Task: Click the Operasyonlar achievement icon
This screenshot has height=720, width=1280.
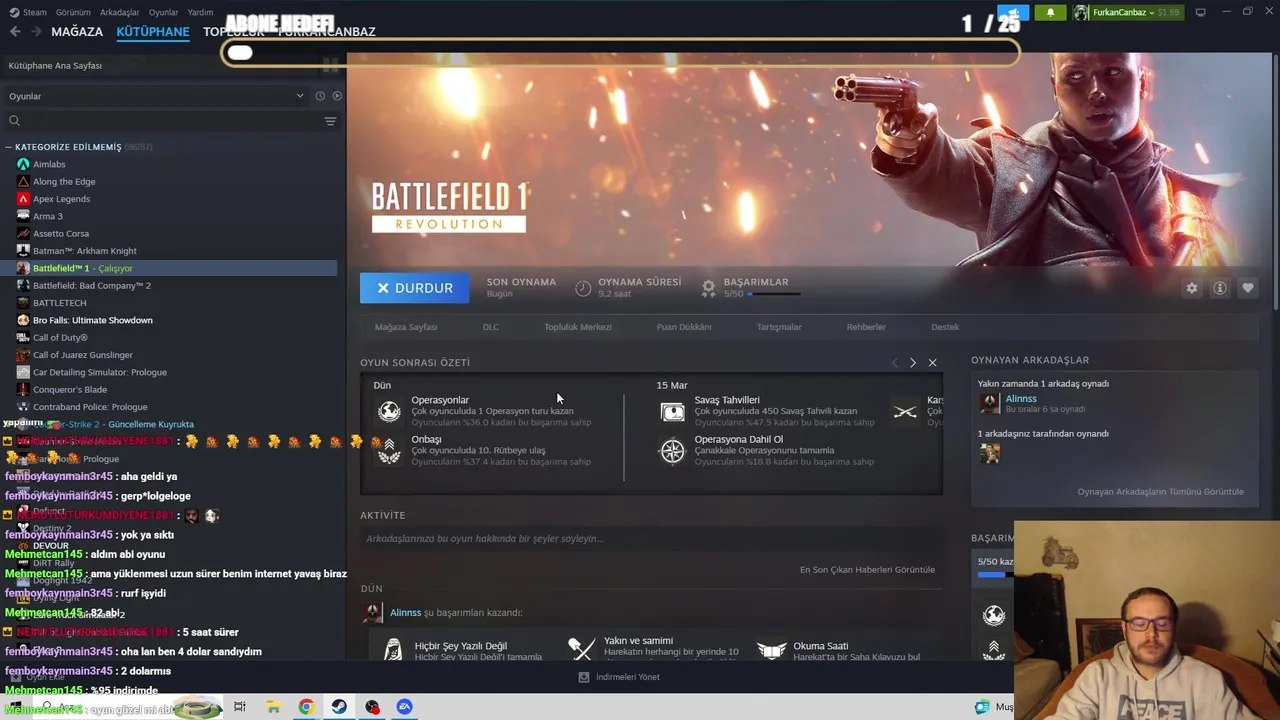Action: tap(389, 411)
